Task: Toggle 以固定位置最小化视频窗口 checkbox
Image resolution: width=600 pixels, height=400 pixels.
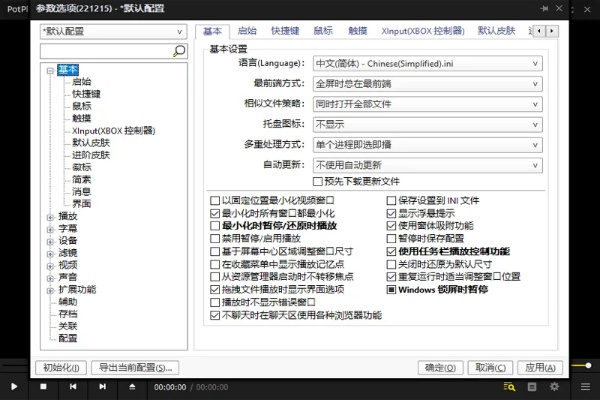Action: (215, 200)
